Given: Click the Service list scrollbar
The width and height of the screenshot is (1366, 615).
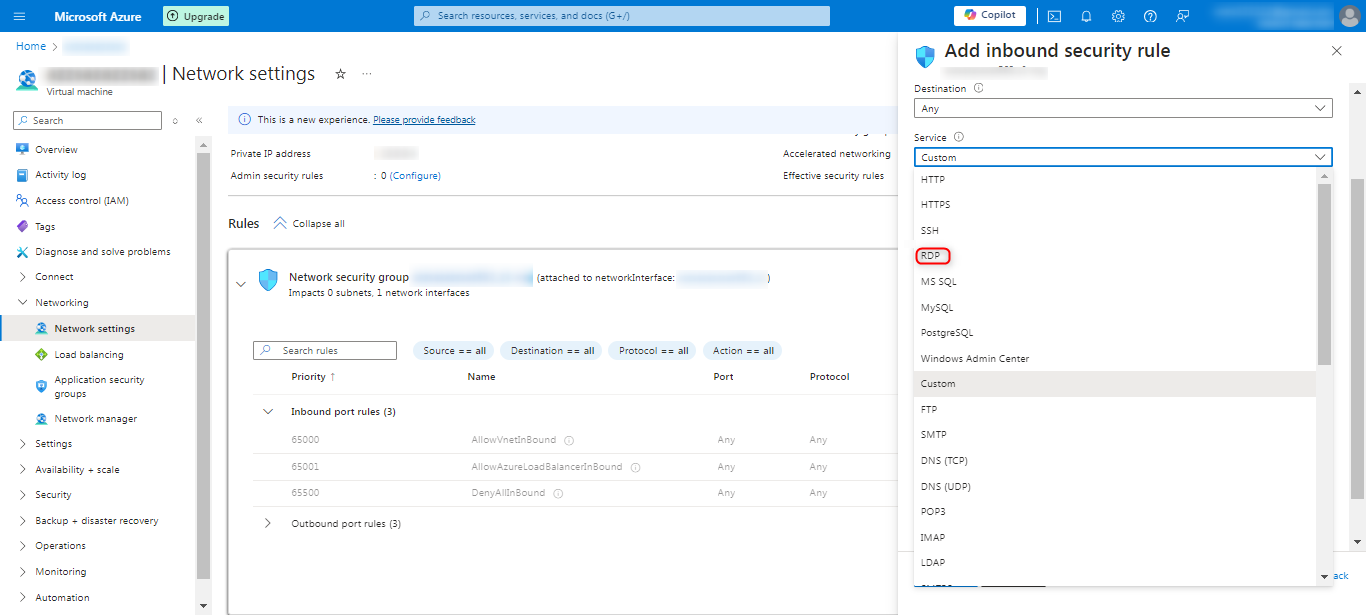Looking at the screenshot, I should [1324, 275].
